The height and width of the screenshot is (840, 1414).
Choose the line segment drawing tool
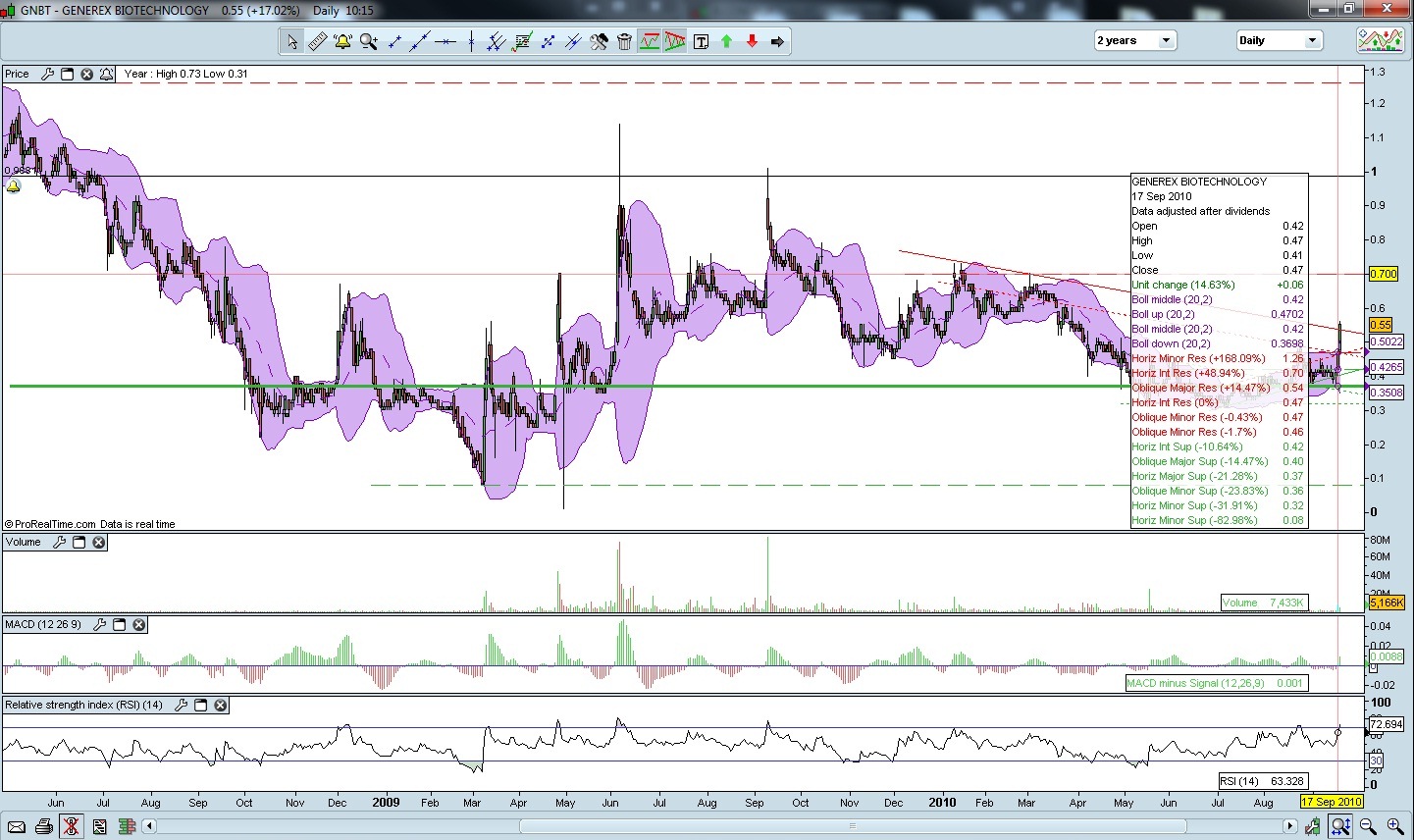394,41
